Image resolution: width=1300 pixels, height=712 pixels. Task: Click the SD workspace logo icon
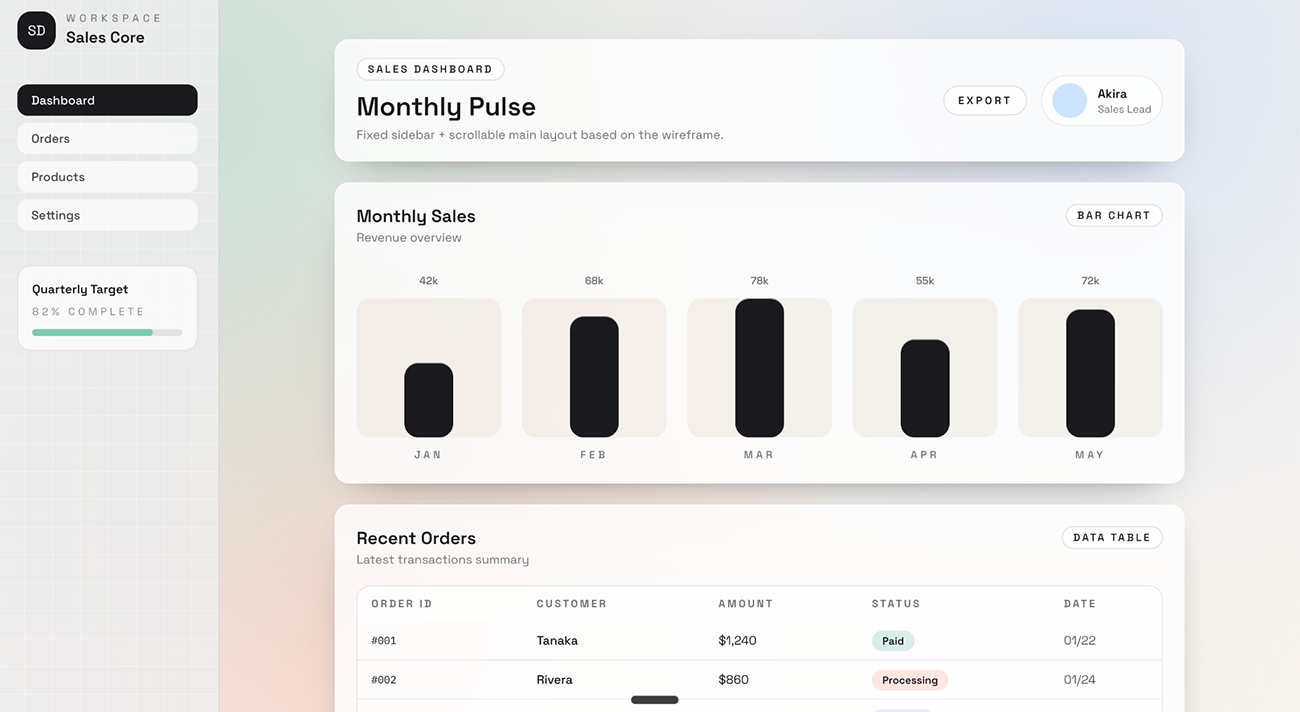36,31
